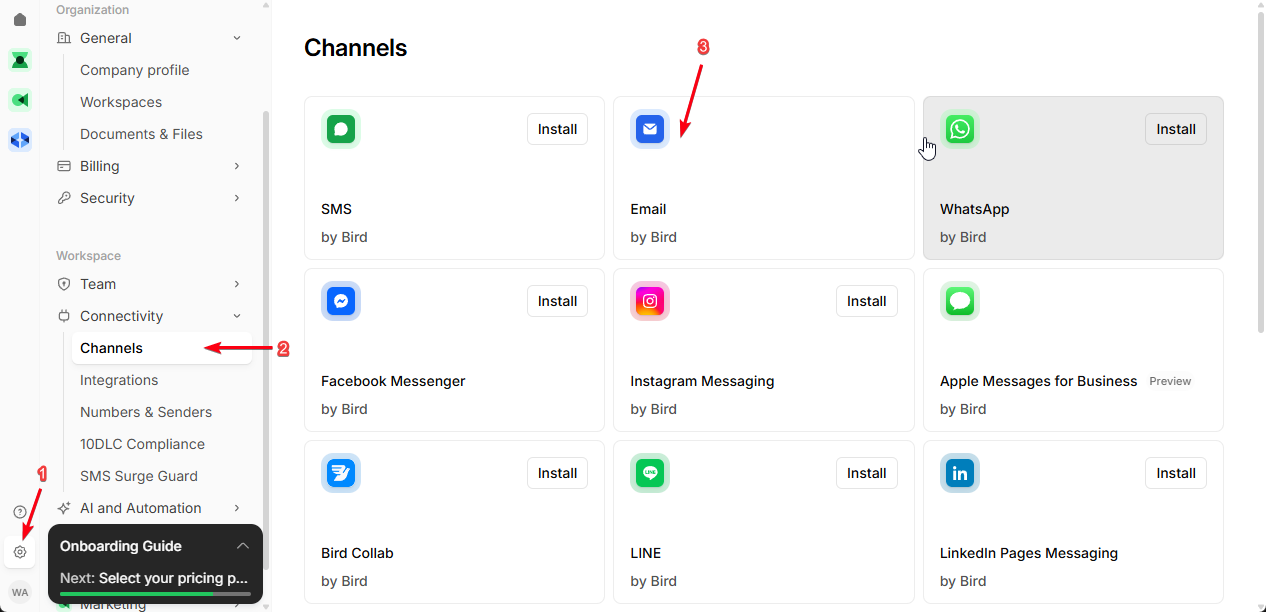
Task: Click the Bird Collab channel icon
Action: [x=341, y=473]
